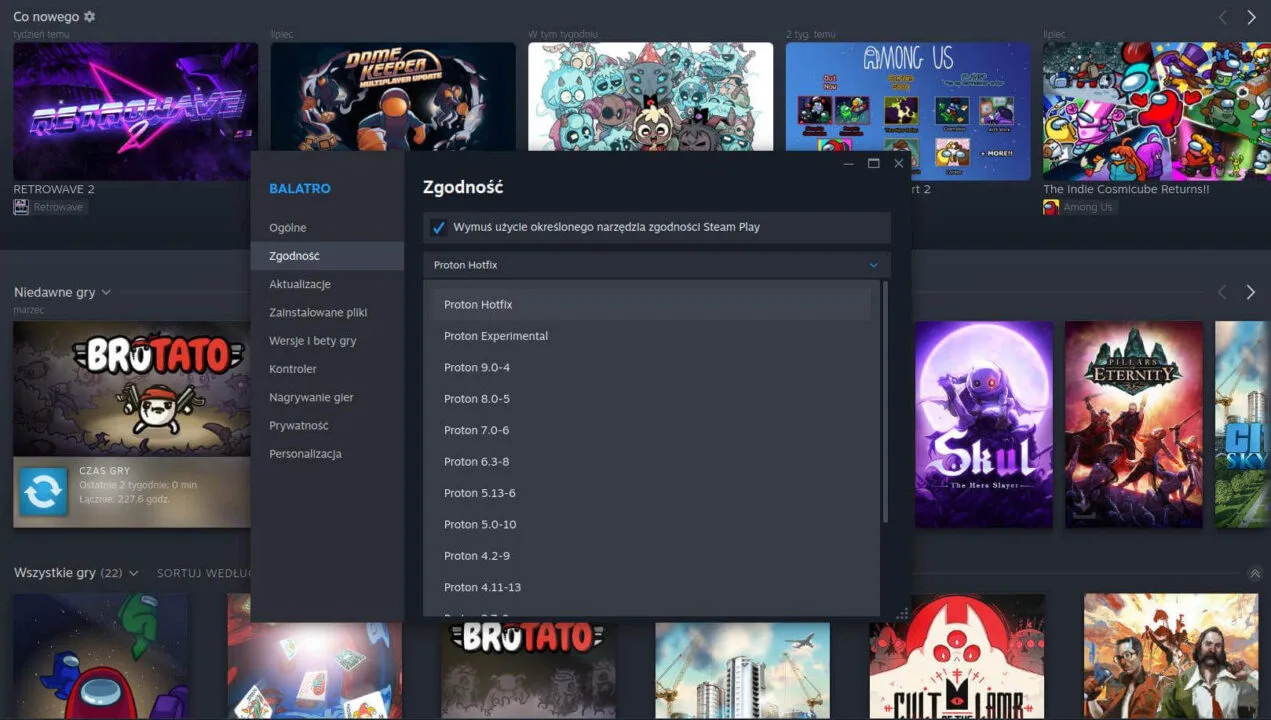Open the Among Us update news thumbnail
The image size is (1271, 720).
[908, 111]
